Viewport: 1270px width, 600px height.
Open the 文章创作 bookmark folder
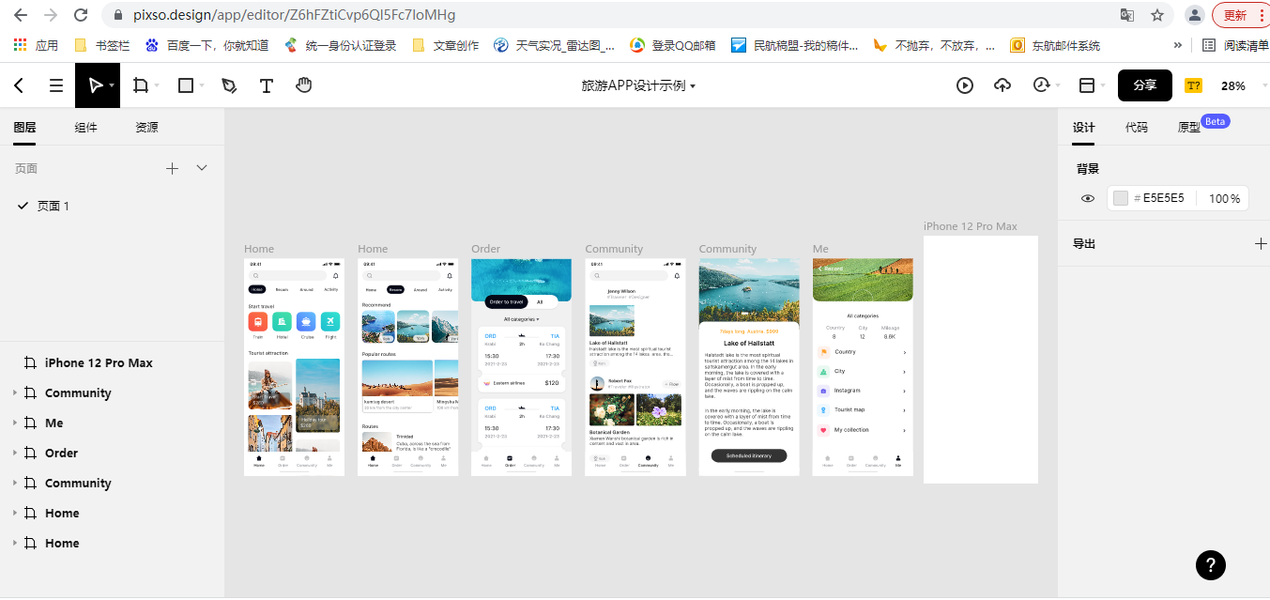(x=445, y=45)
